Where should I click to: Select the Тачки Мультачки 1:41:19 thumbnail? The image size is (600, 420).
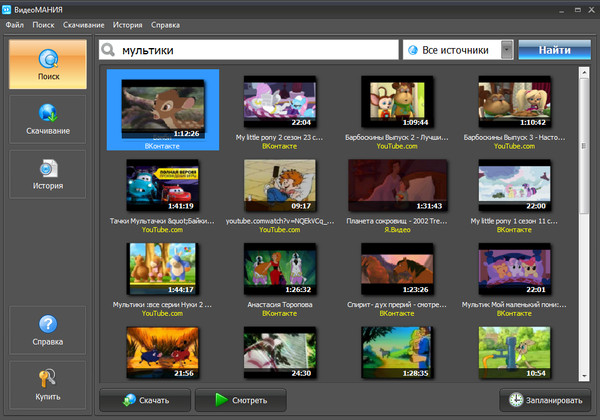coord(162,185)
